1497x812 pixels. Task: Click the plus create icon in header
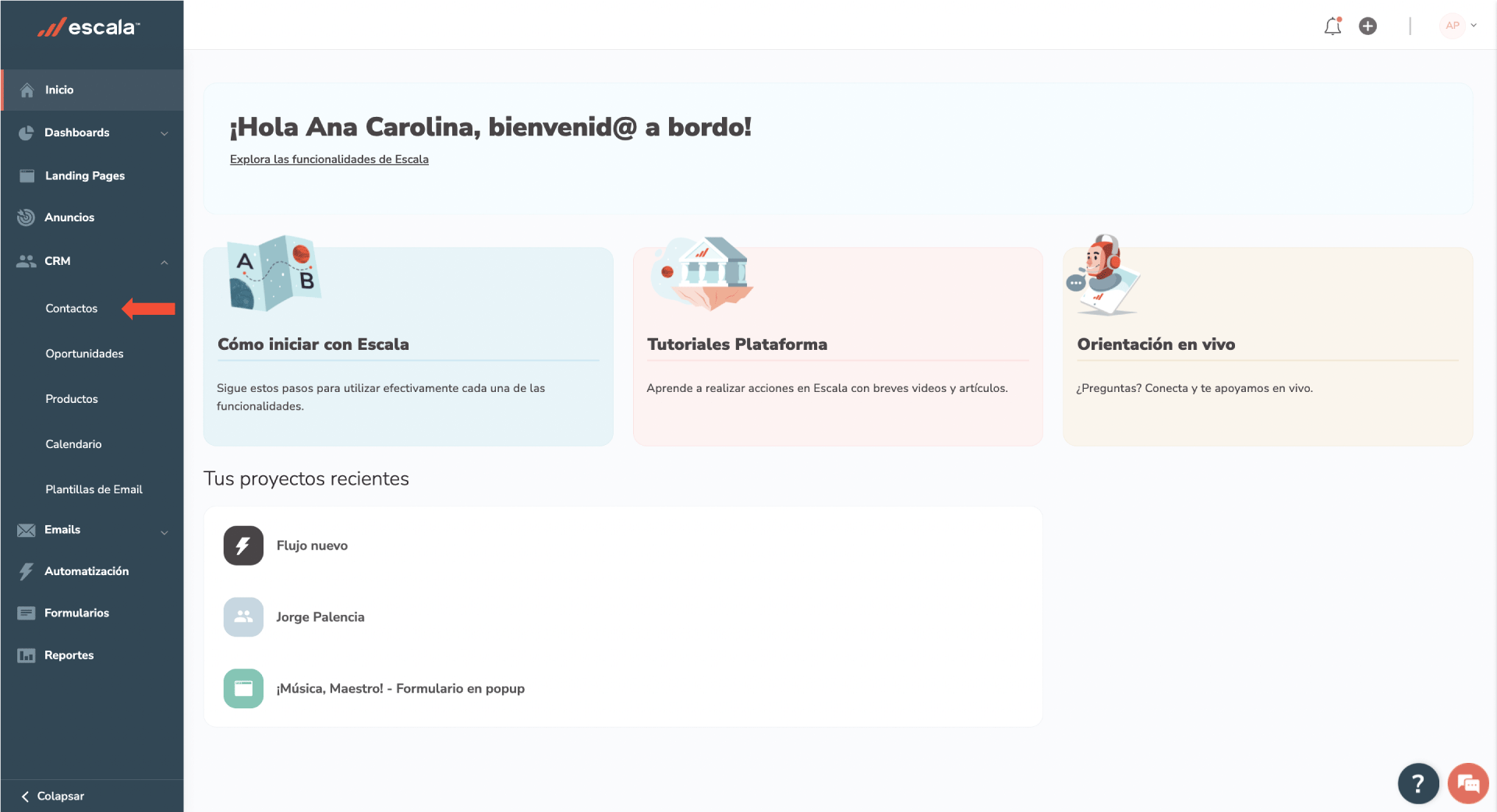[x=1368, y=26]
